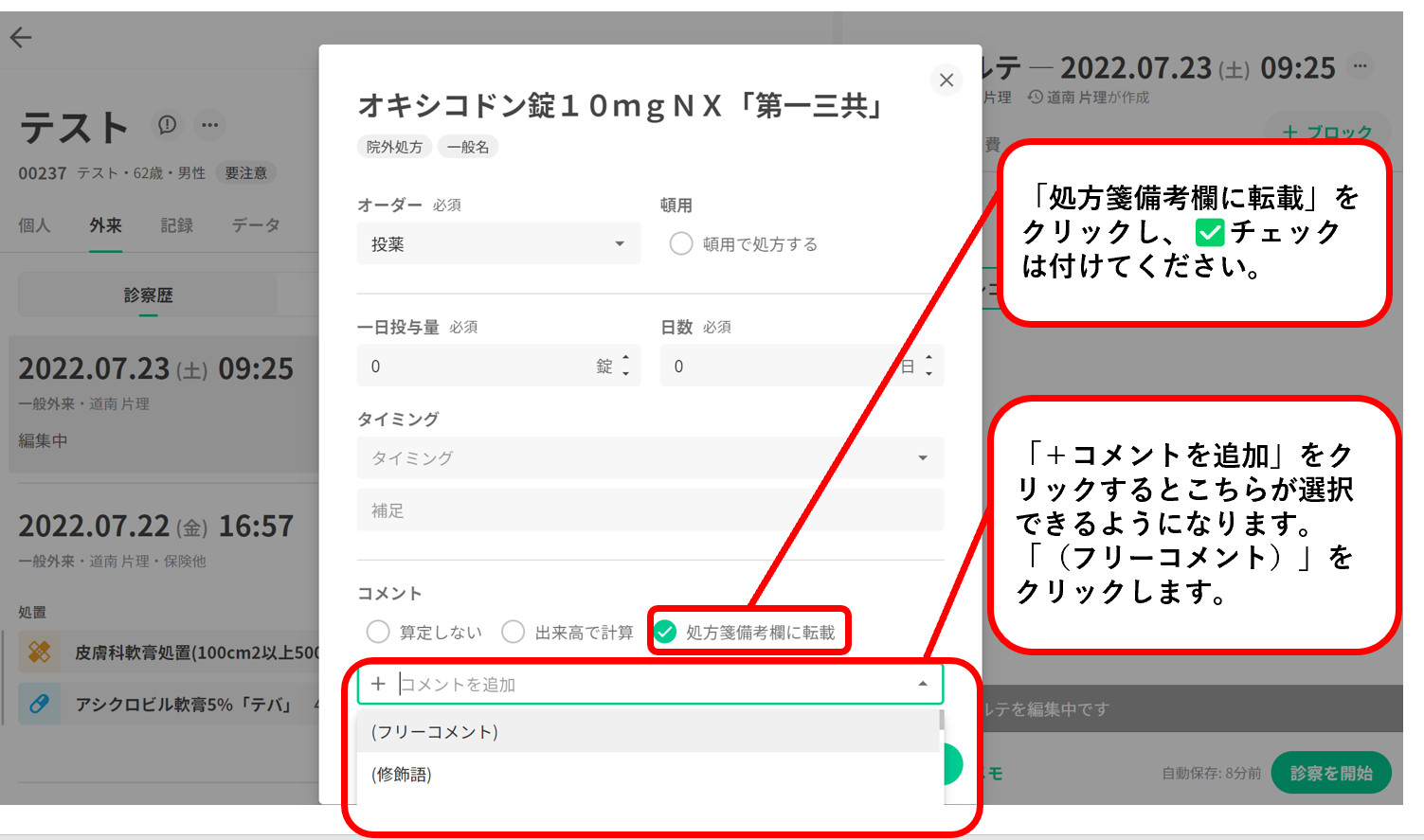Click the 一日投与量 input field
Viewport: 1424px width, 840px height.
[499, 366]
